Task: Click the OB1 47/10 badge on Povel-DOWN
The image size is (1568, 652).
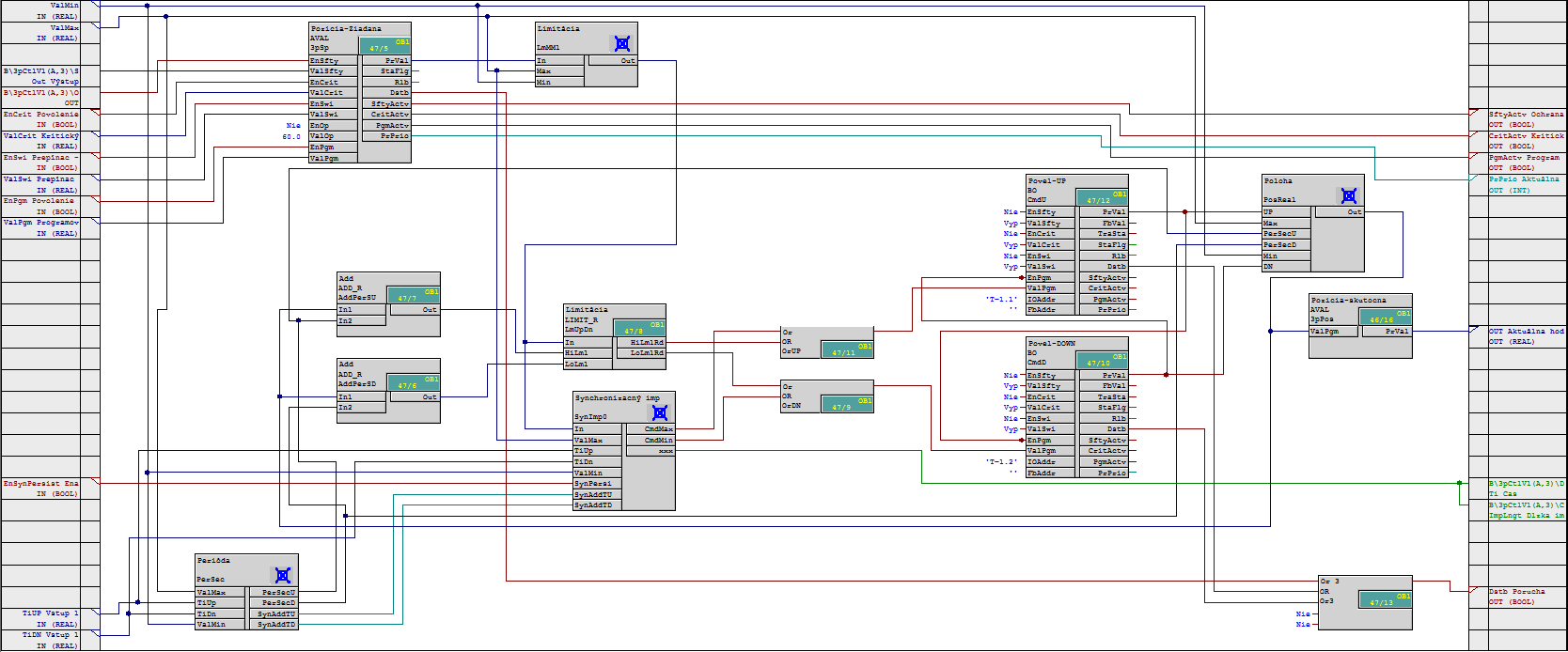Action: (1103, 360)
